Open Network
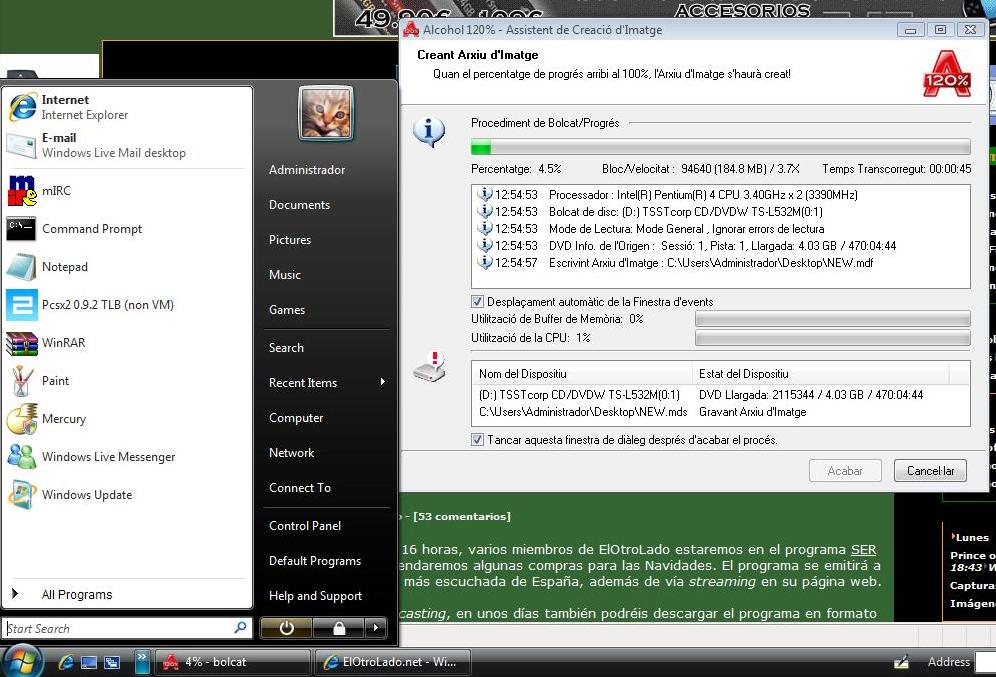 coord(326,452)
